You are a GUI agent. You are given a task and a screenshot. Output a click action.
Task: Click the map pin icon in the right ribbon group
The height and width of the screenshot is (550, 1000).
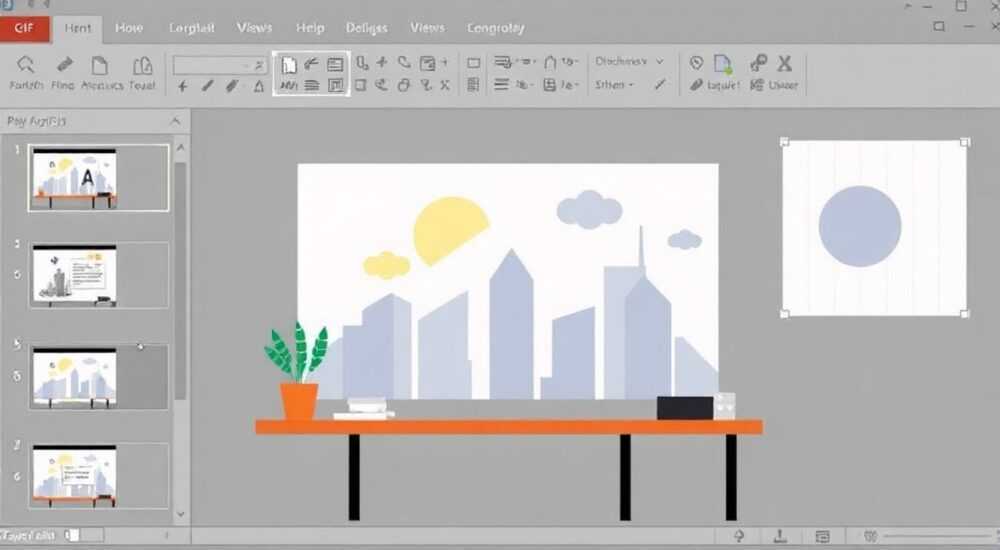click(696, 63)
